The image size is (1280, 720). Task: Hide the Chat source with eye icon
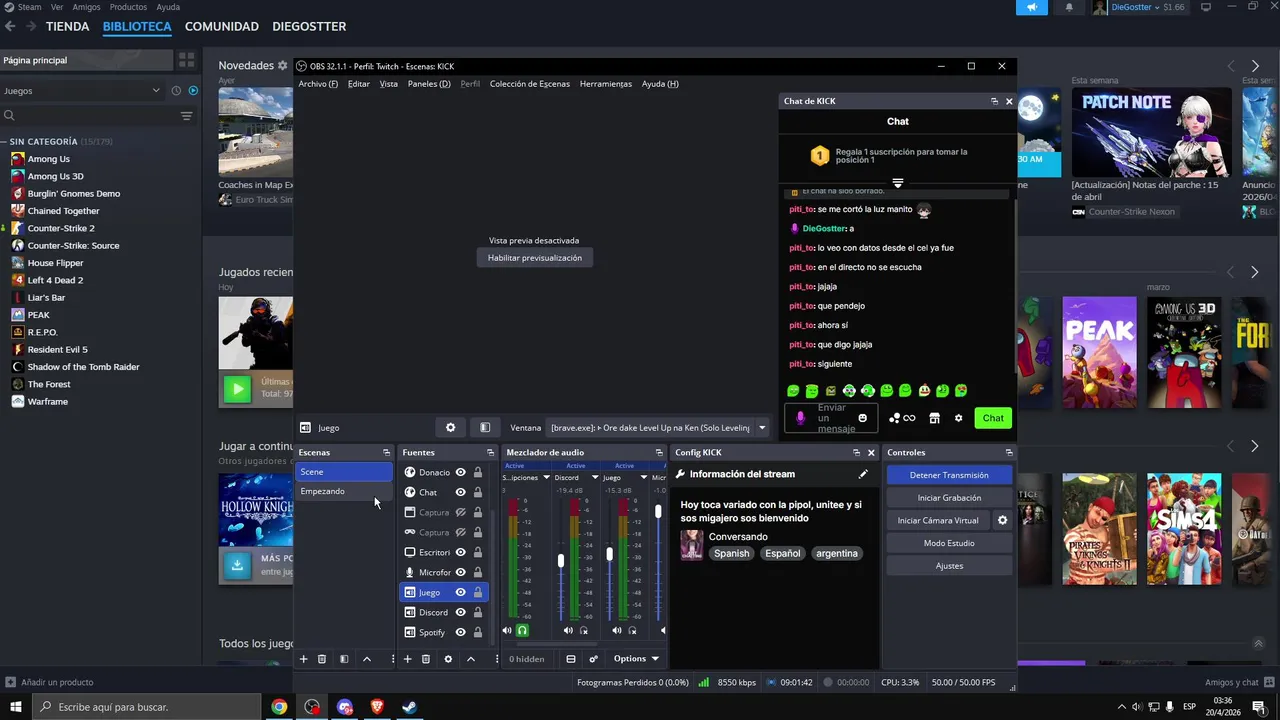coord(461,492)
